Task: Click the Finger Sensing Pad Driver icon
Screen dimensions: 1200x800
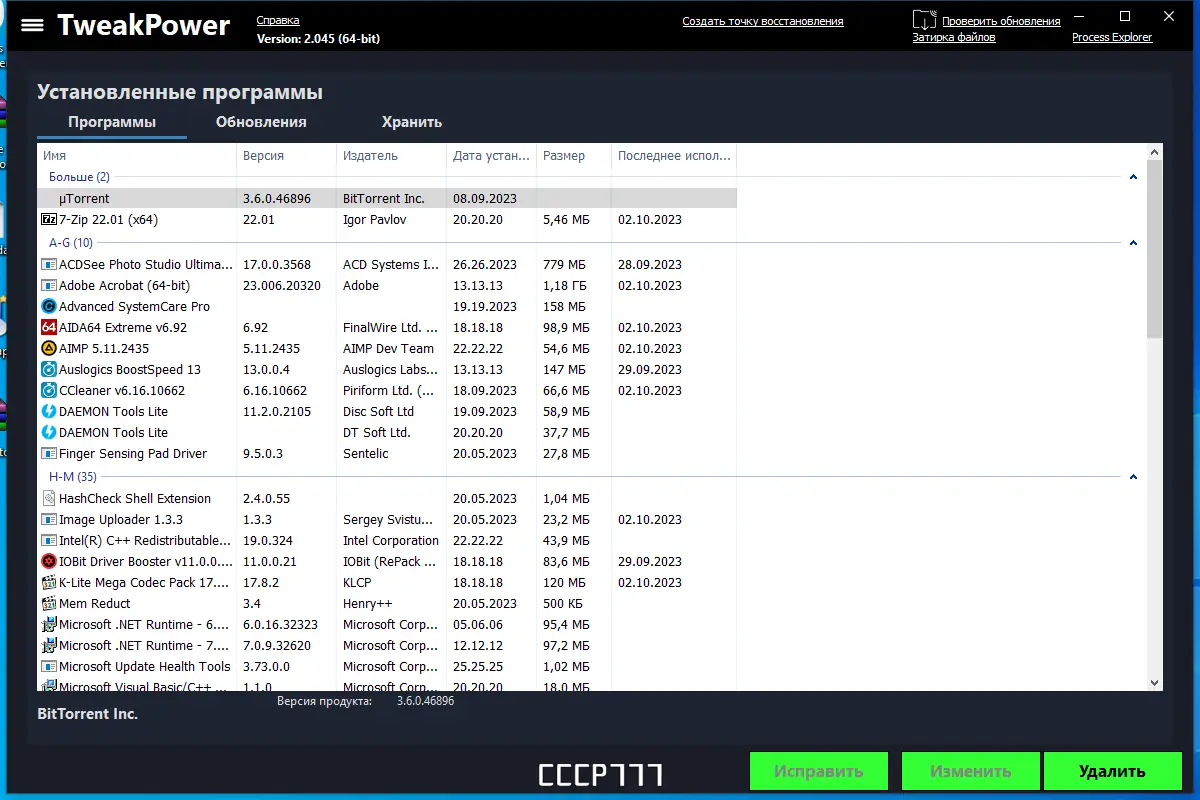Action: pos(49,454)
